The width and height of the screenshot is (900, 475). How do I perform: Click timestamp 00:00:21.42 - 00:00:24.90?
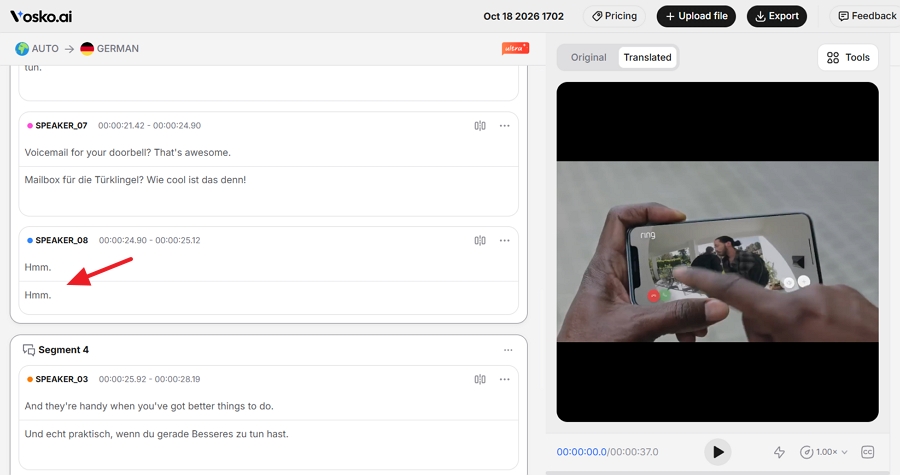coord(149,126)
